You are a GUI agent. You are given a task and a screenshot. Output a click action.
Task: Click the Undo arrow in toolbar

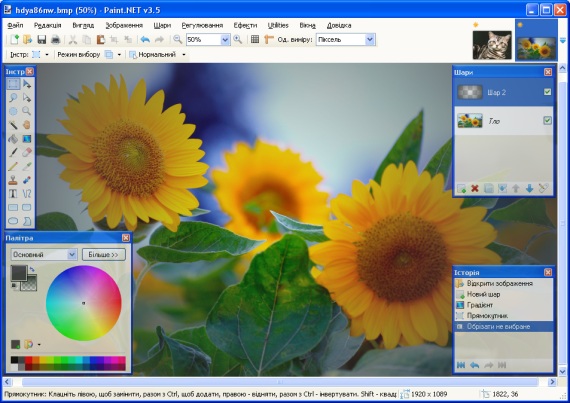[145, 40]
